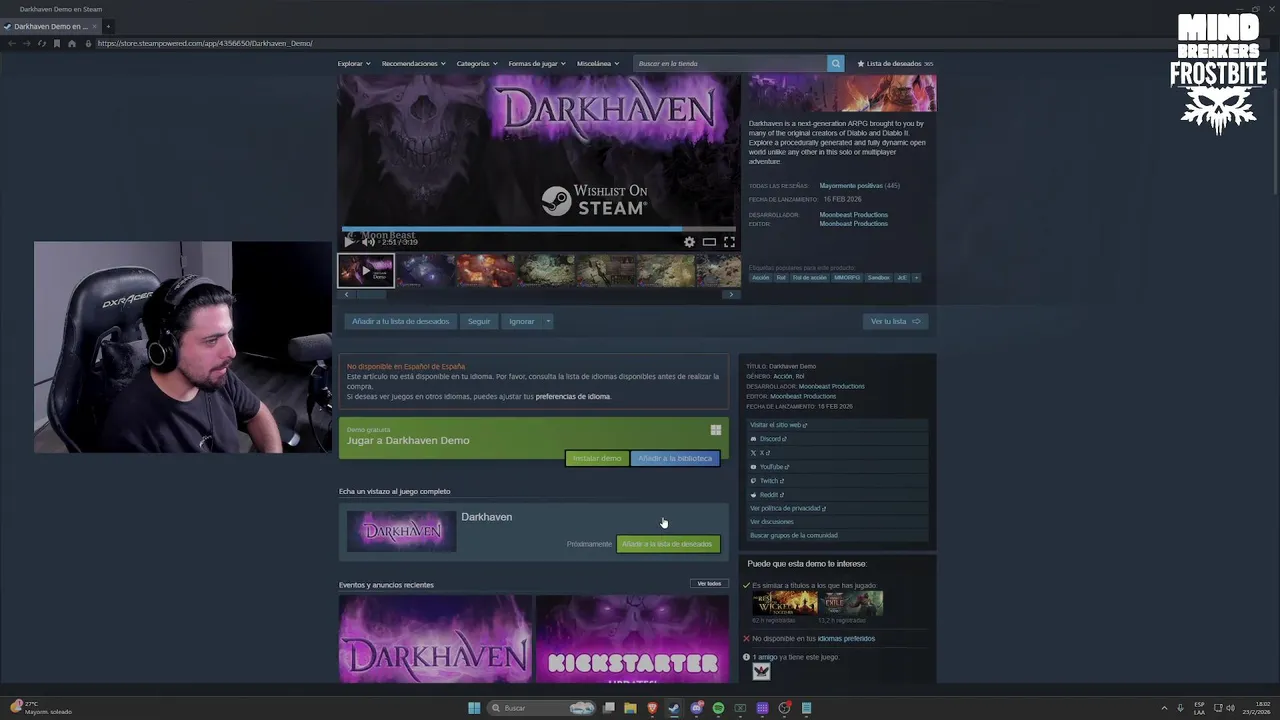Toggle theater mode on video player
Image resolution: width=1280 pixels, height=720 pixels.
click(709, 241)
